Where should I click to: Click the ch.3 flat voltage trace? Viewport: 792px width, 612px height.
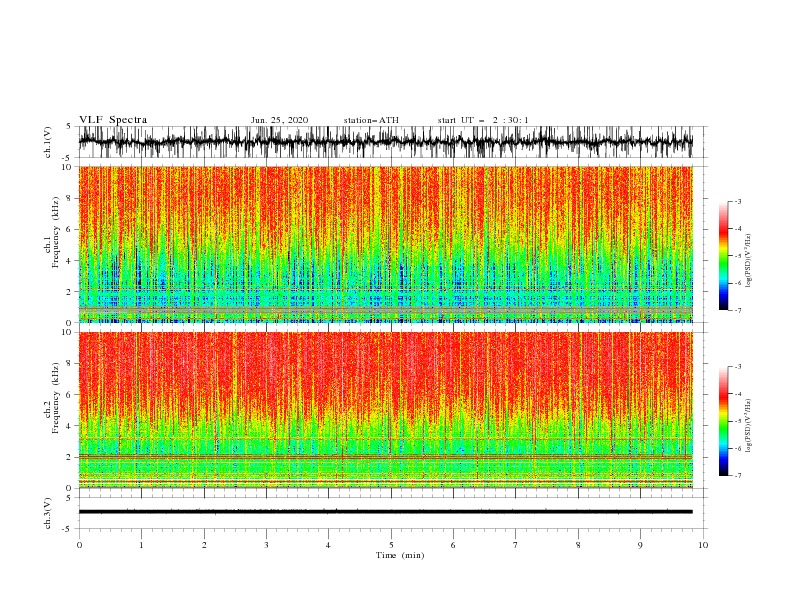(x=385, y=512)
